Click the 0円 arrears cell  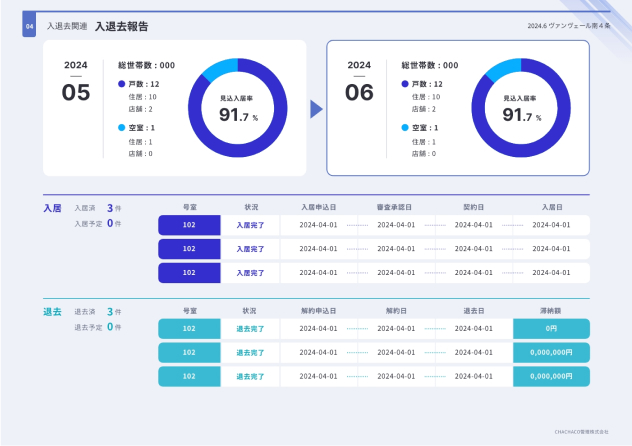click(551, 328)
